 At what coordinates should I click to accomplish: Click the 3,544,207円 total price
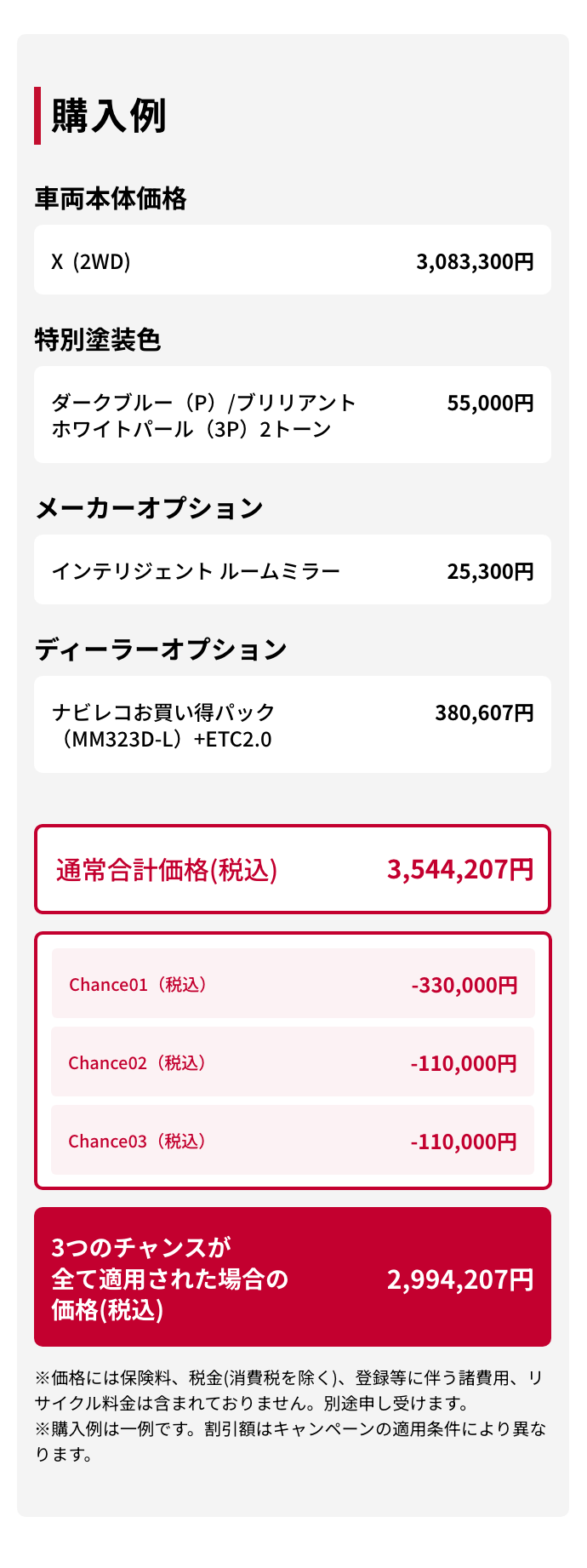click(460, 869)
